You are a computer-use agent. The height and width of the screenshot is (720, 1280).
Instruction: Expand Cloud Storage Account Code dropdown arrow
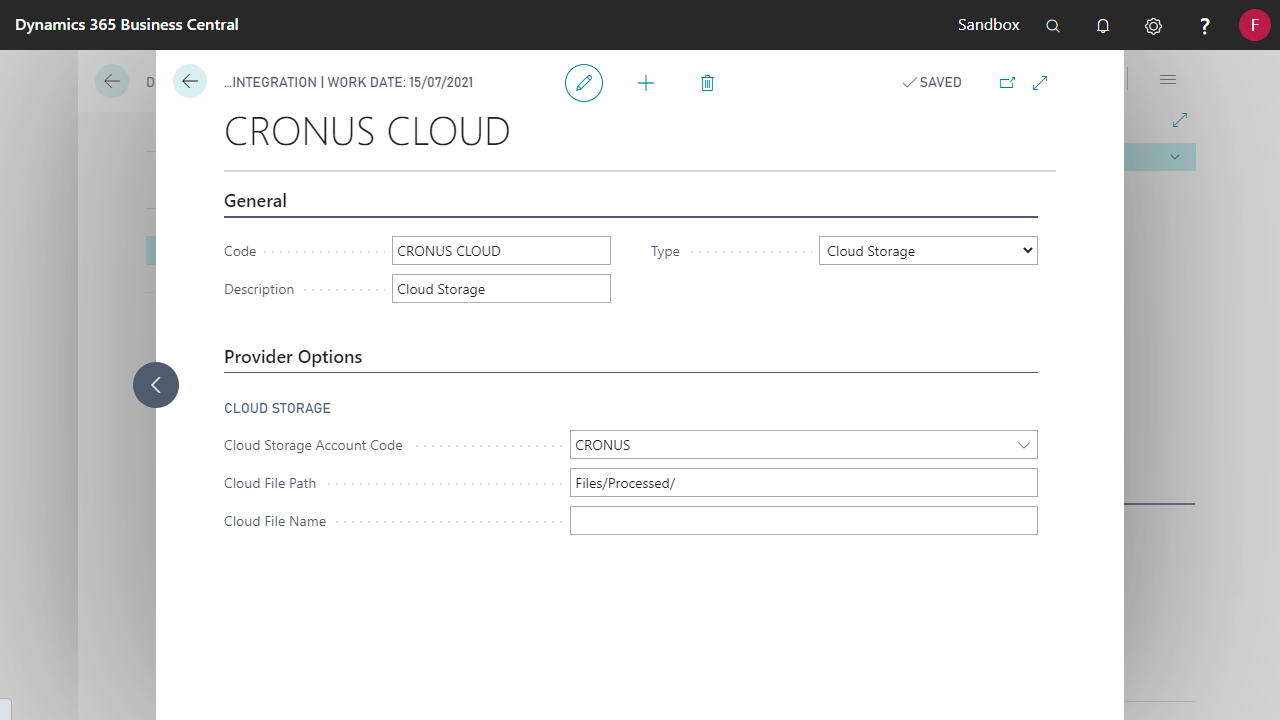(x=1024, y=445)
